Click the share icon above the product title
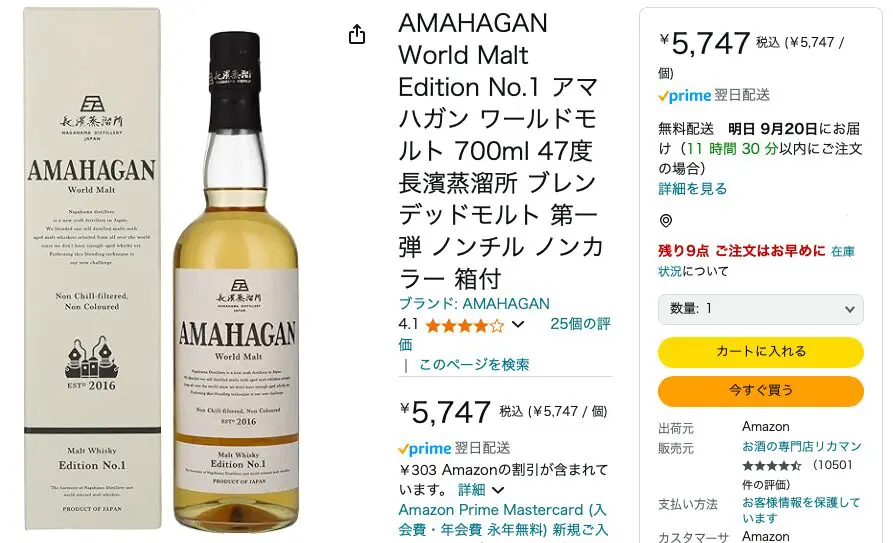 357,34
